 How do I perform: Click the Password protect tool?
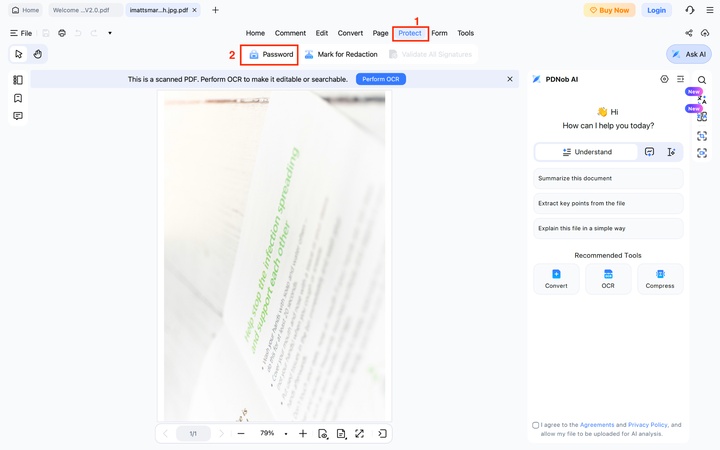270,55
